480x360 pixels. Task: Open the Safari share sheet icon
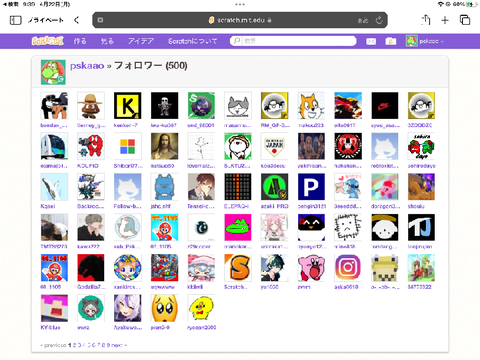point(426,20)
